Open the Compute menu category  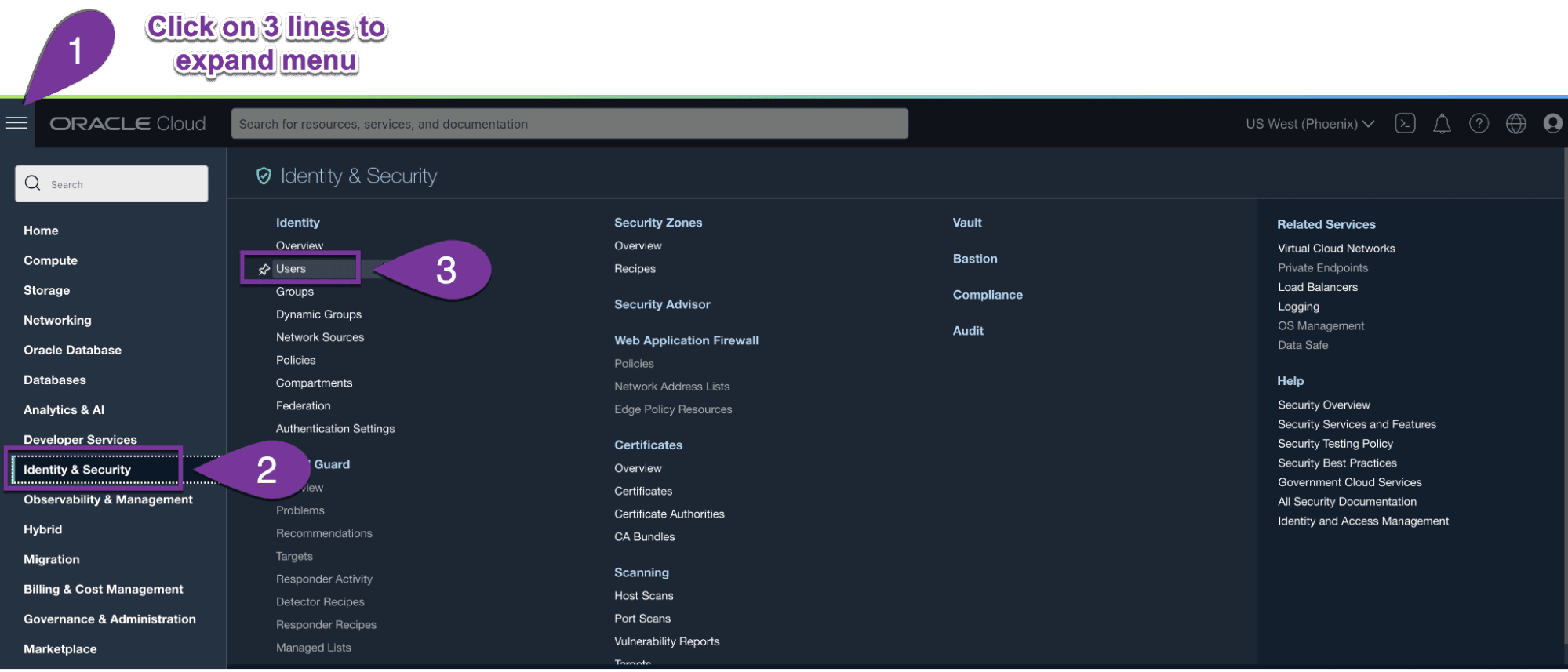click(50, 260)
